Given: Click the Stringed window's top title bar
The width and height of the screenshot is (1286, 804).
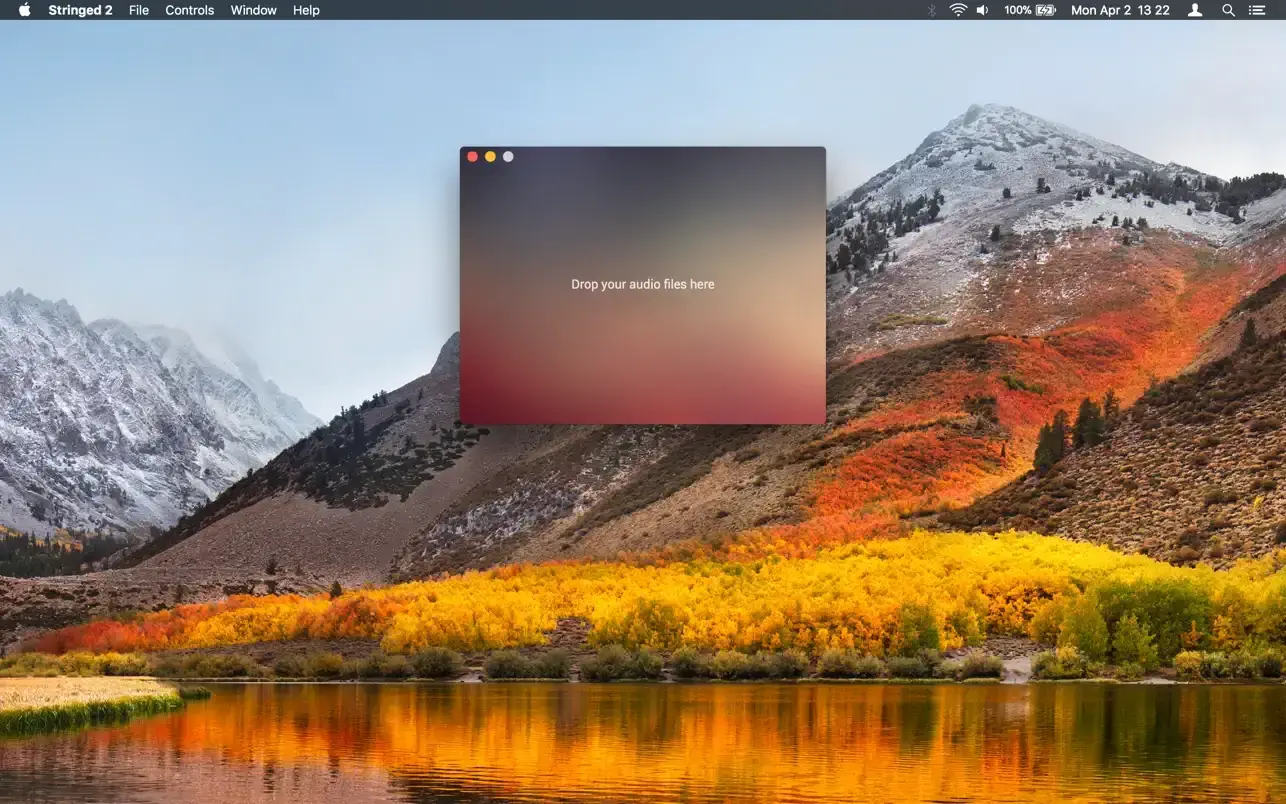Looking at the screenshot, I should pyautogui.click(x=660, y=157).
